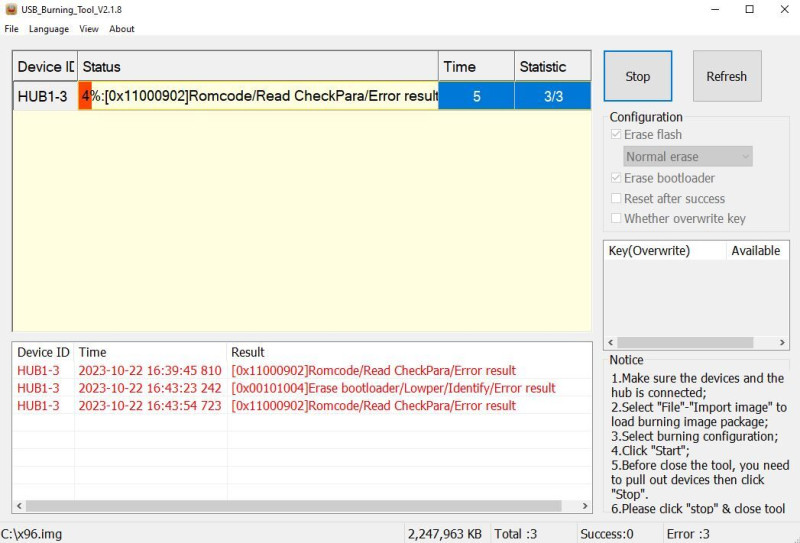The height and width of the screenshot is (543, 800).
Task: Click the log scrollbar right arrow
Action: point(585,506)
